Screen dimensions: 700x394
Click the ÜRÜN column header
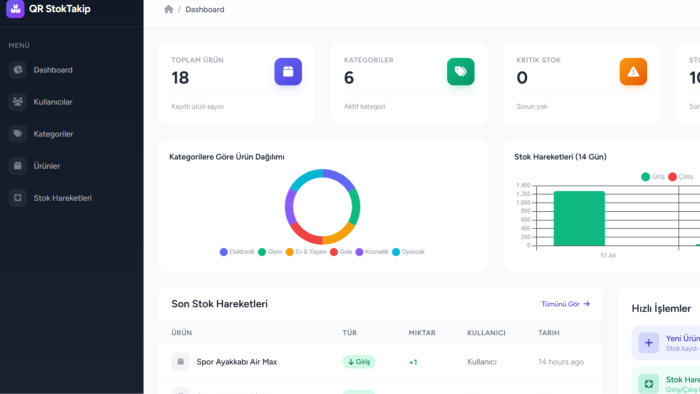point(182,333)
